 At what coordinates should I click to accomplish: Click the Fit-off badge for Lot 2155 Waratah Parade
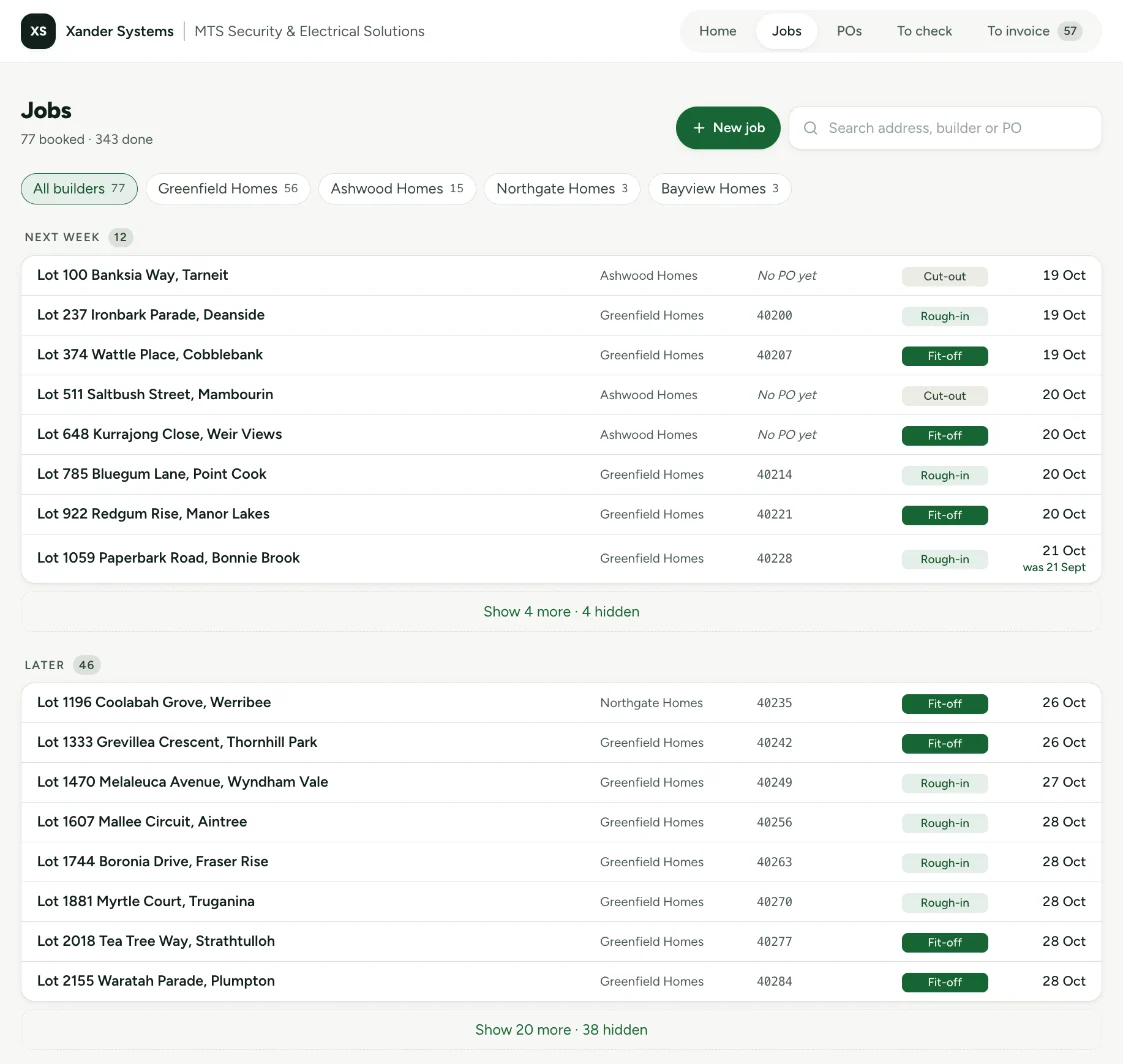(x=945, y=982)
